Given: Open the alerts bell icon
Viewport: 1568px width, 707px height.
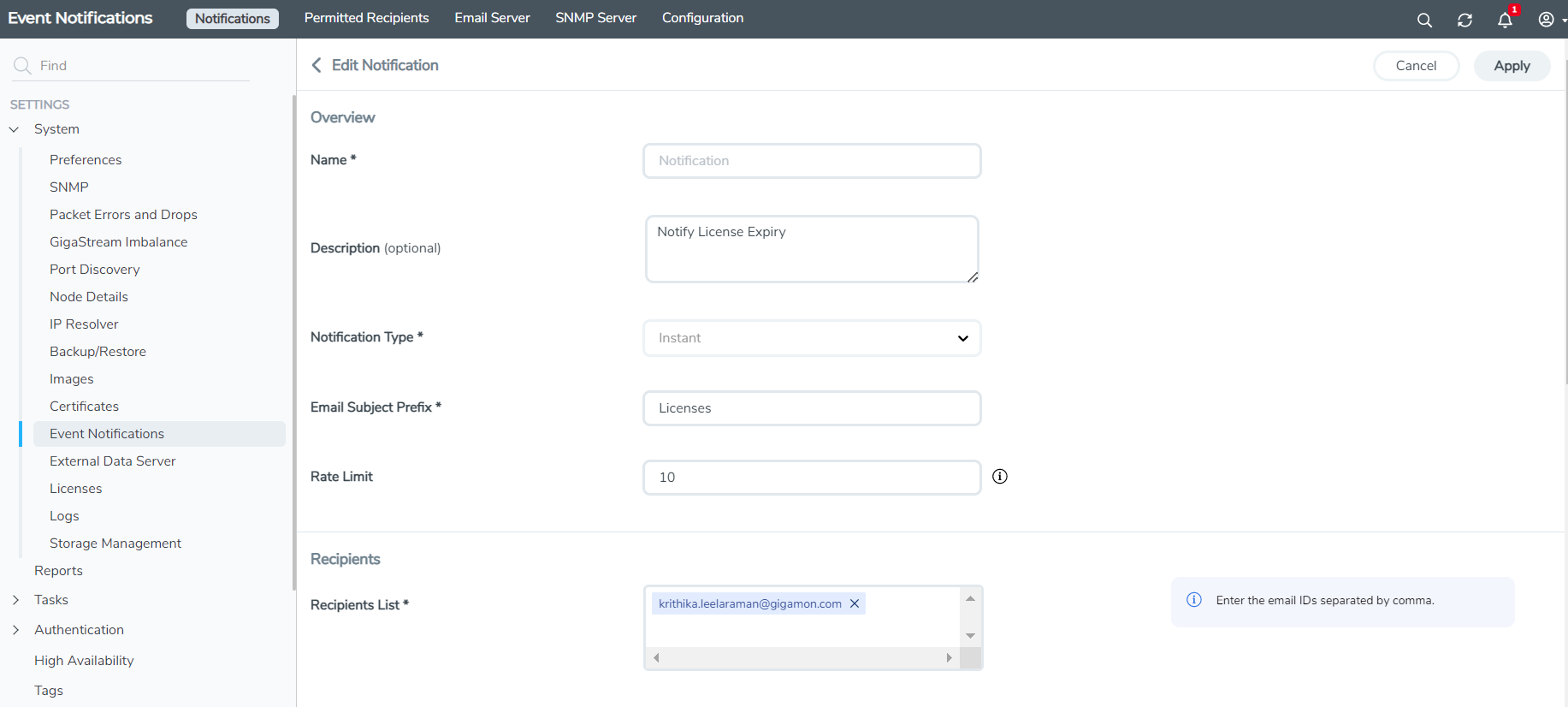Looking at the screenshot, I should 1505,20.
